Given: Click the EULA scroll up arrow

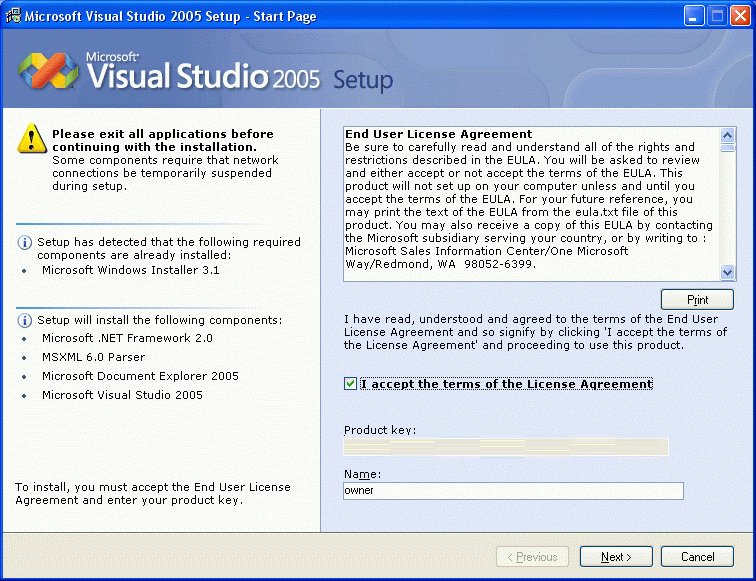Looking at the screenshot, I should 727,135.
